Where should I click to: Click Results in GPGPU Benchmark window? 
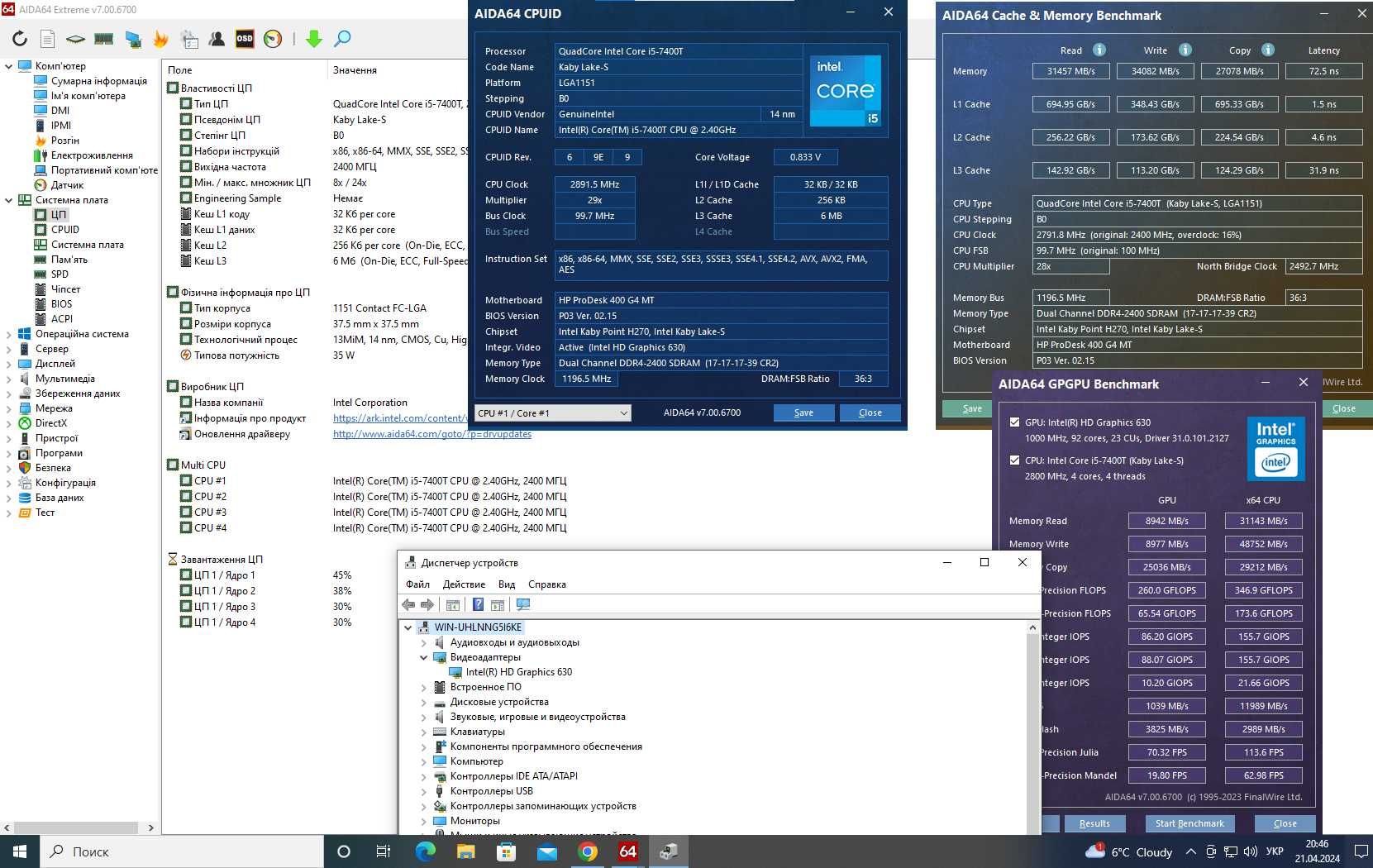pyautogui.click(x=1094, y=823)
